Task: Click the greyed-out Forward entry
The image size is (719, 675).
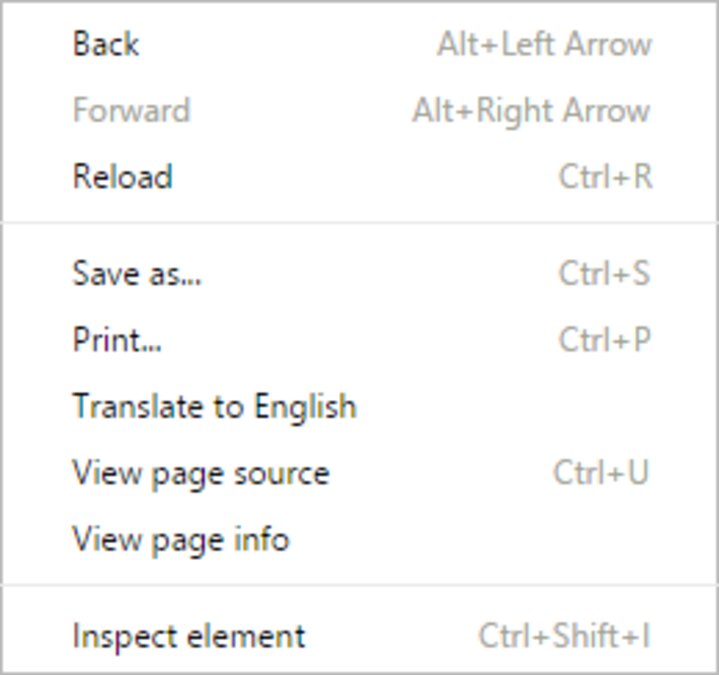Action: click(131, 110)
